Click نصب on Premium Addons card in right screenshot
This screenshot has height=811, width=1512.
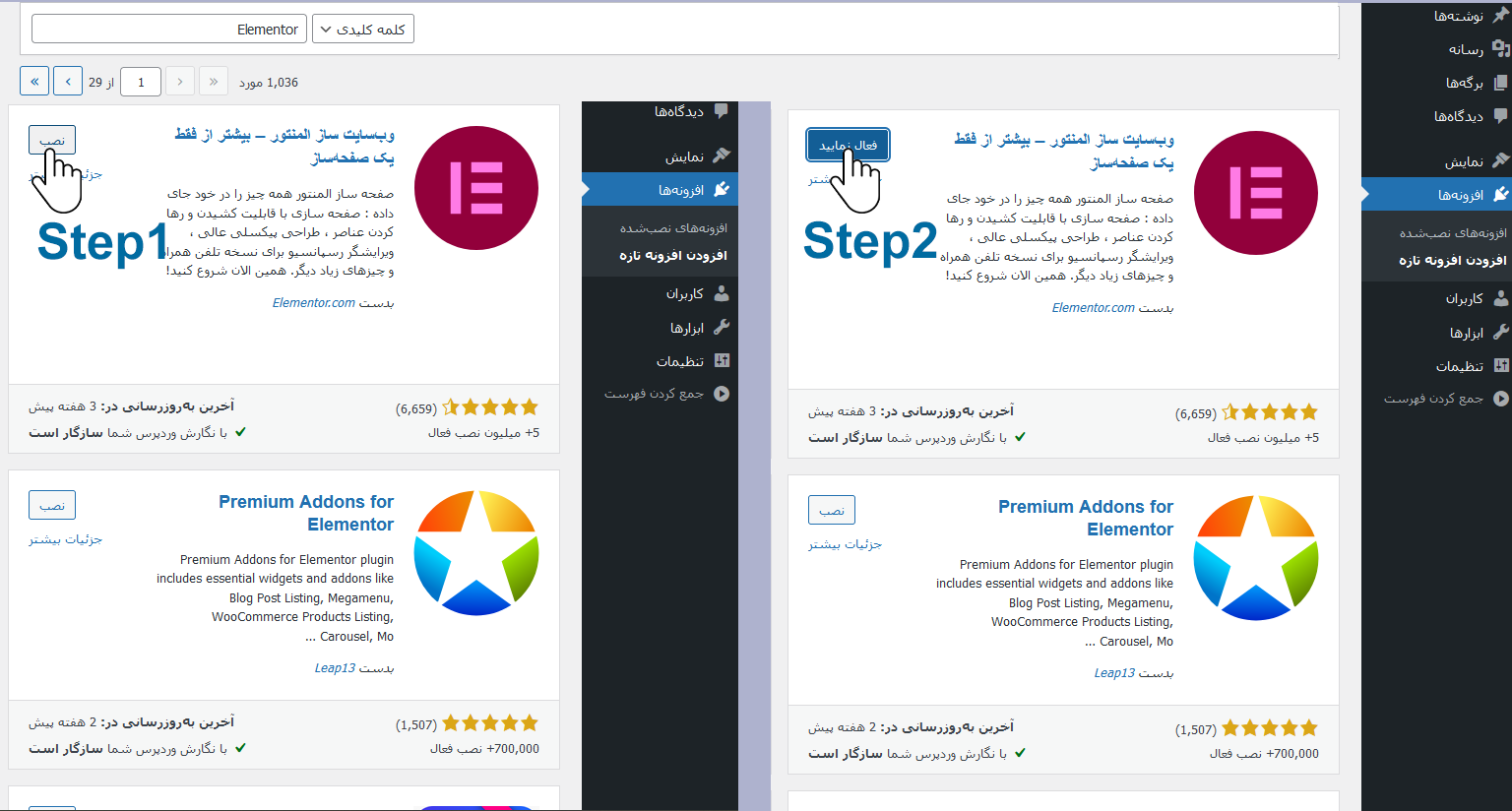tap(832, 510)
